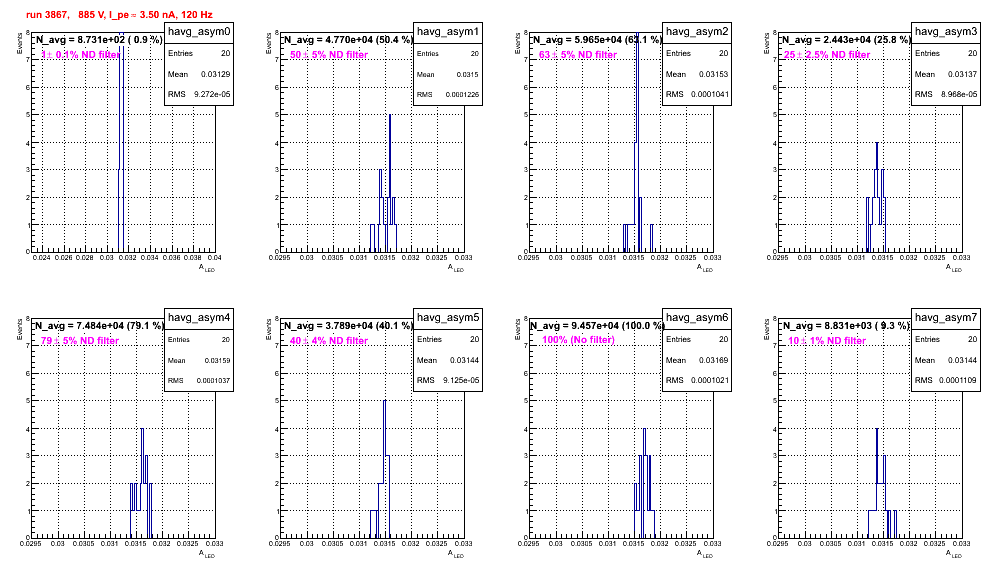Click Mean 0.0315 in havg_asym1 stats
Viewport: 996px width, 572px height.
click(x=448, y=74)
